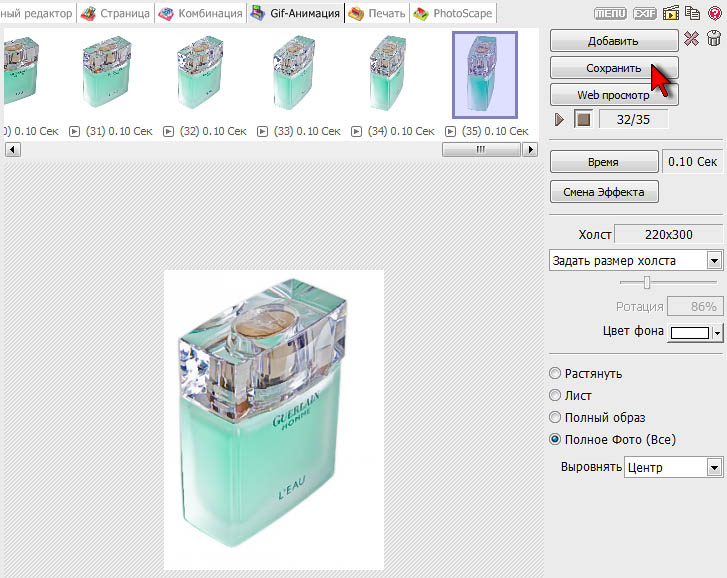Click the Смена Эффекта button
This screenshot has height=578, width=727.
tap(604, 192)
